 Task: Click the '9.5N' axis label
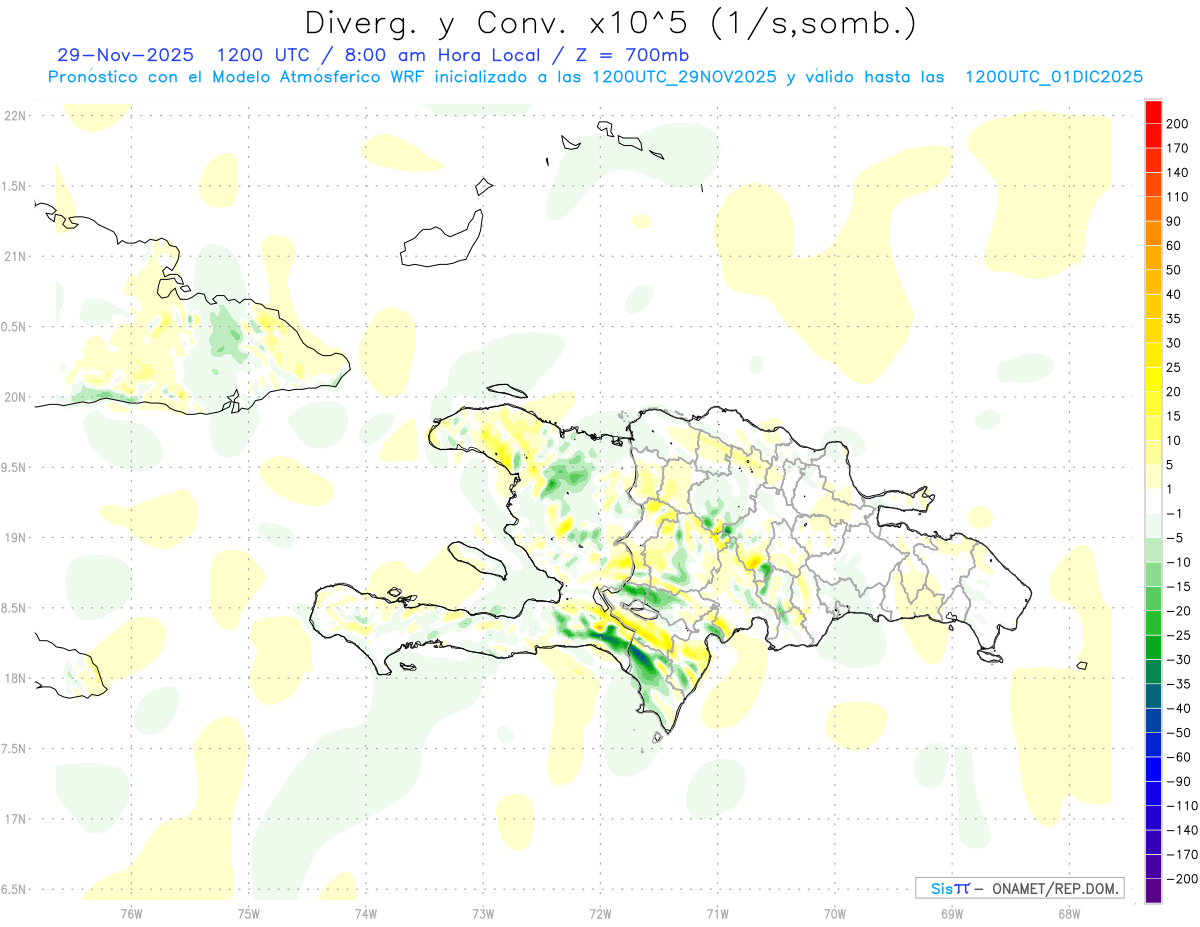[x=15, y=468]
